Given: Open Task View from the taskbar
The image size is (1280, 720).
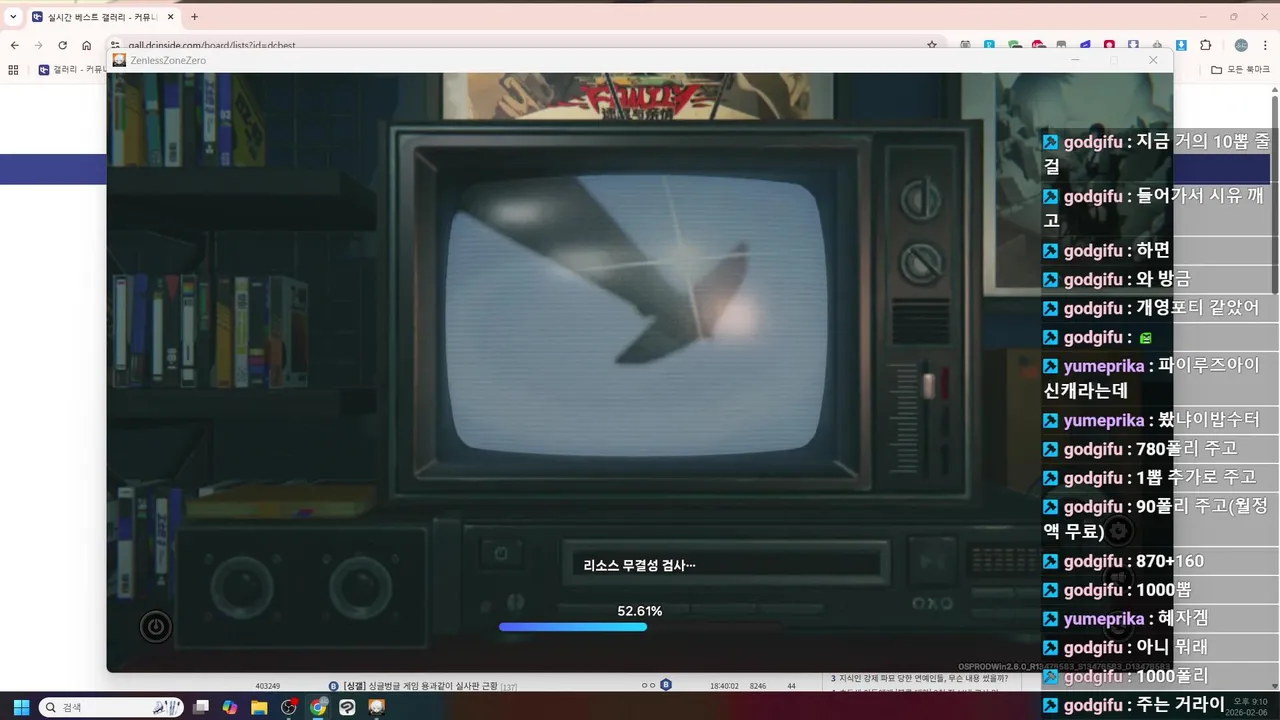Looking at the screenshot, I should [x=202, y=707].
